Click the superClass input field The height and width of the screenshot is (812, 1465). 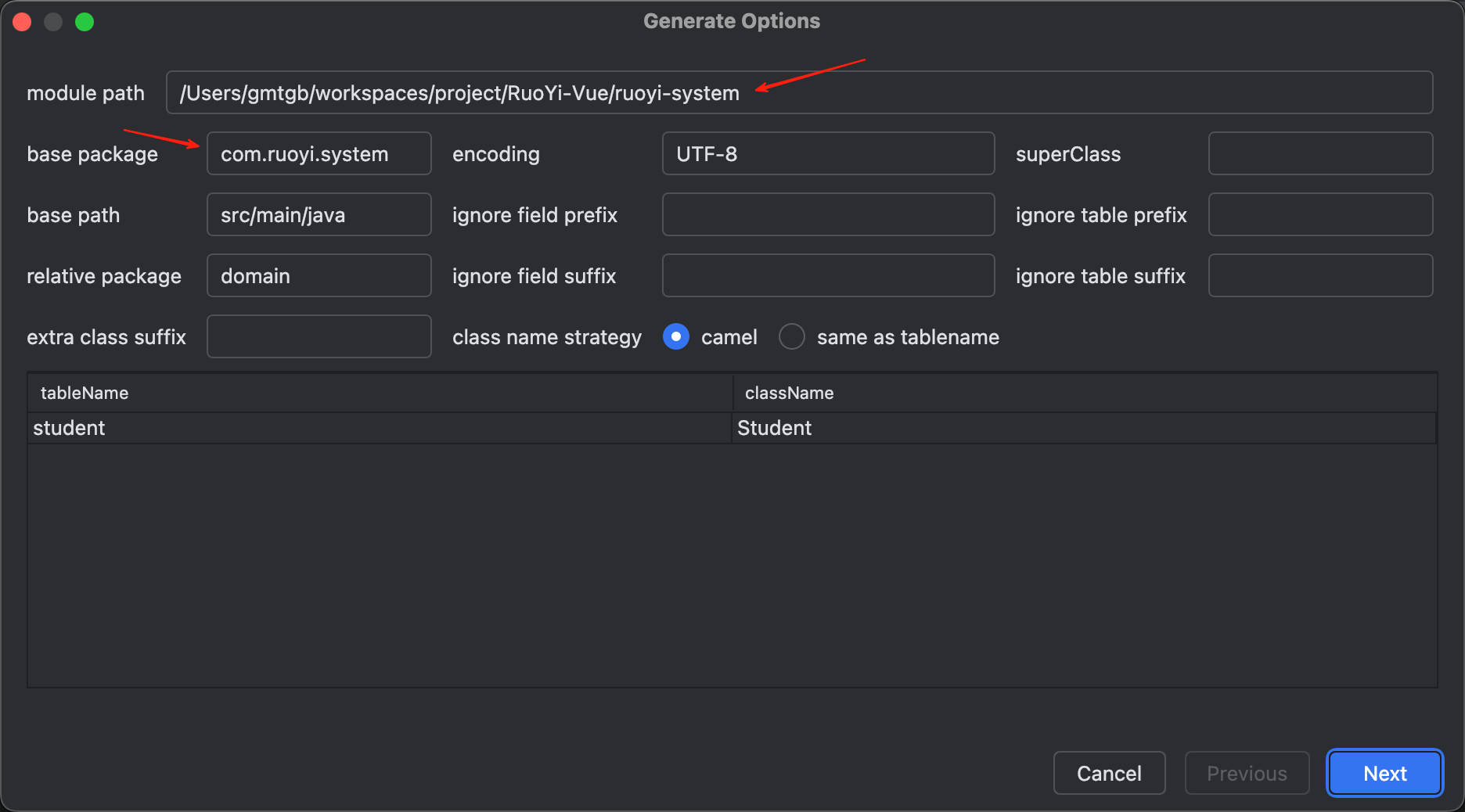(1319, 153)
